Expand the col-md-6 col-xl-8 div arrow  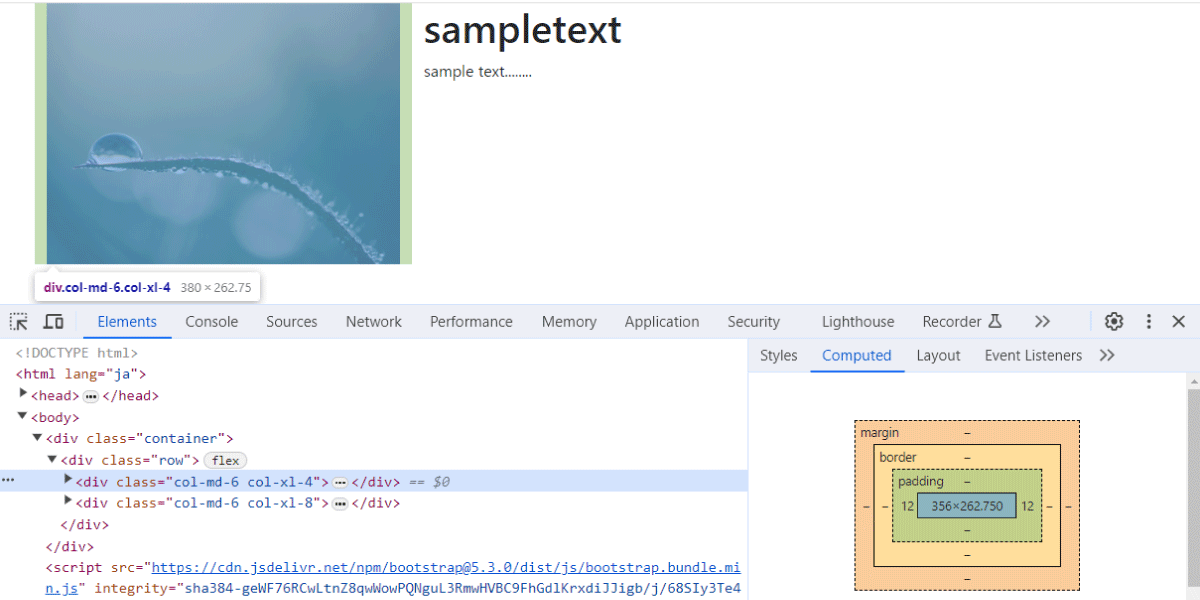click(x=68, y=503)
